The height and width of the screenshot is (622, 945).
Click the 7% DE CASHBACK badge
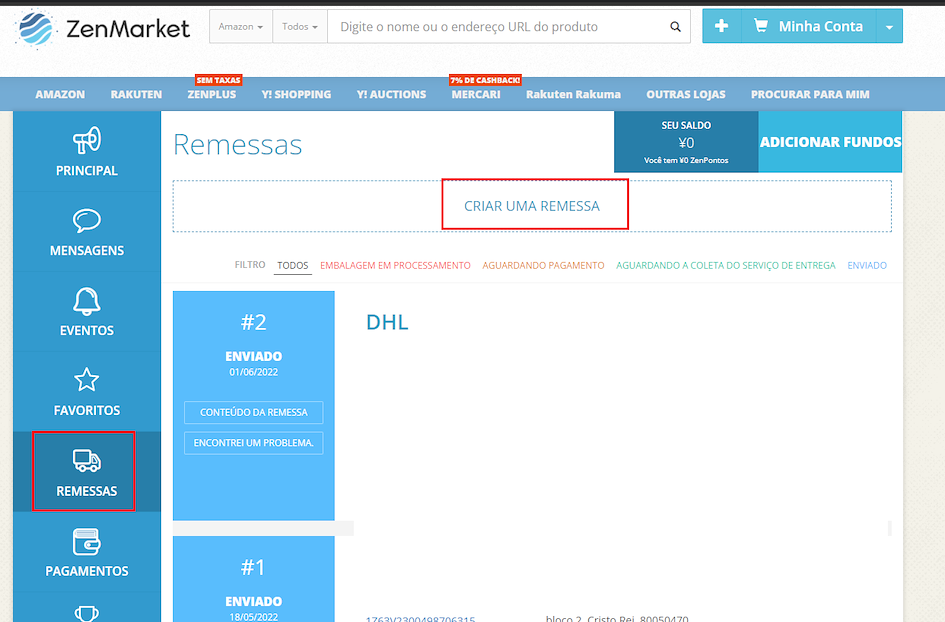point(485,80)
